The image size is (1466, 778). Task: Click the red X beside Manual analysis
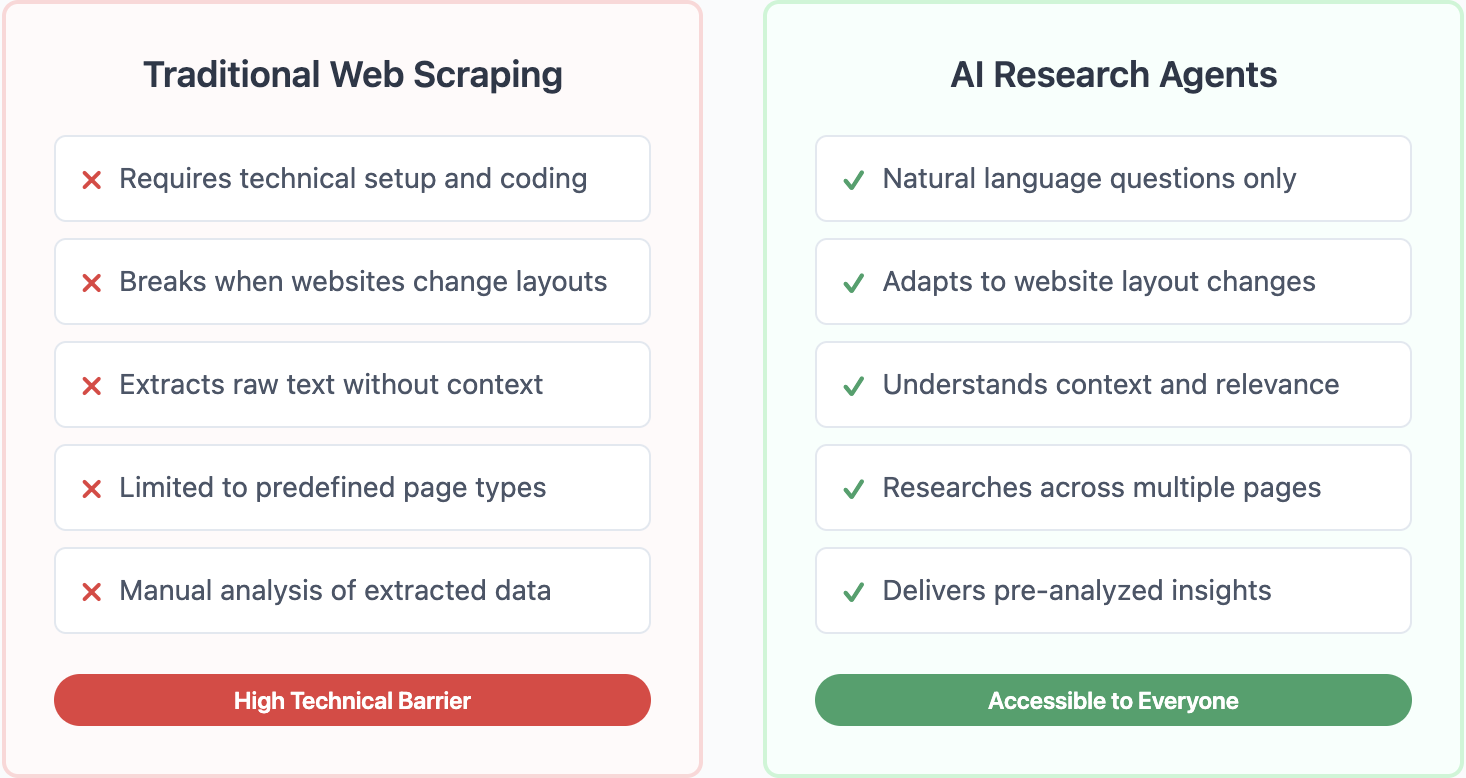tap(92, 592)
